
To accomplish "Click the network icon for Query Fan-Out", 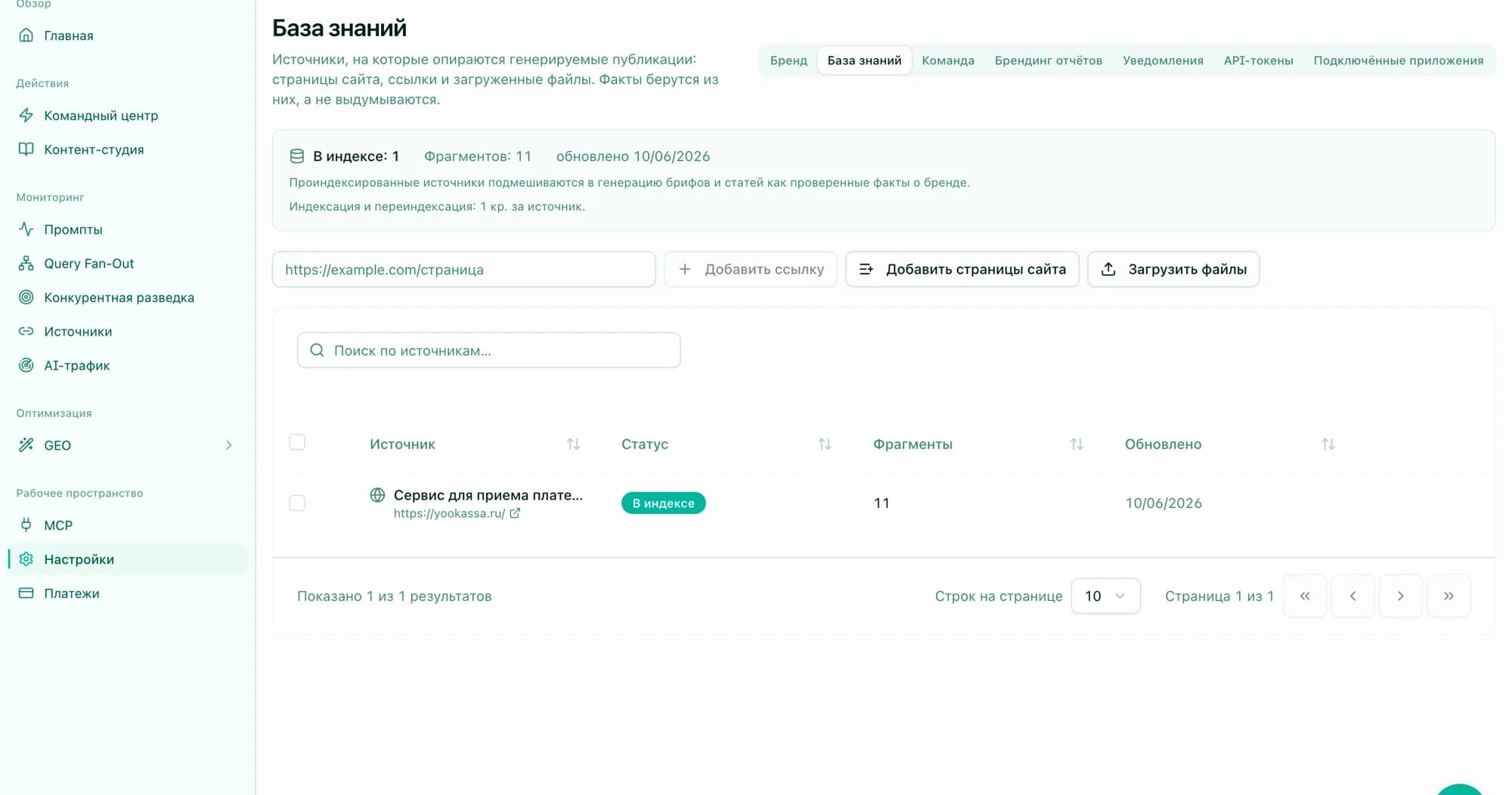I will click(x=26, y=263).
